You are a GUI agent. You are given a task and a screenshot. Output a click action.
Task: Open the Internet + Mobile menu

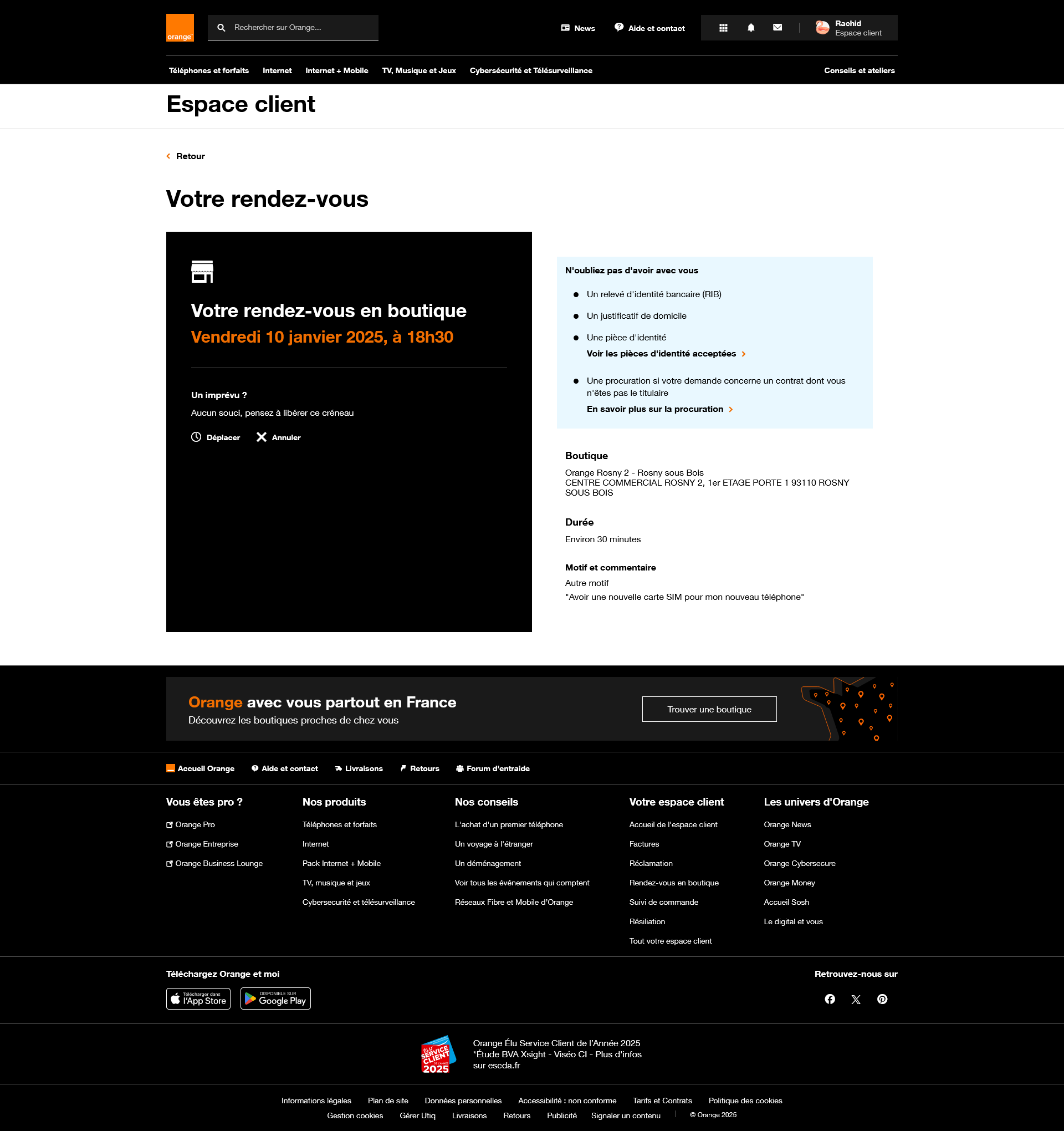(x=337, y=70)
